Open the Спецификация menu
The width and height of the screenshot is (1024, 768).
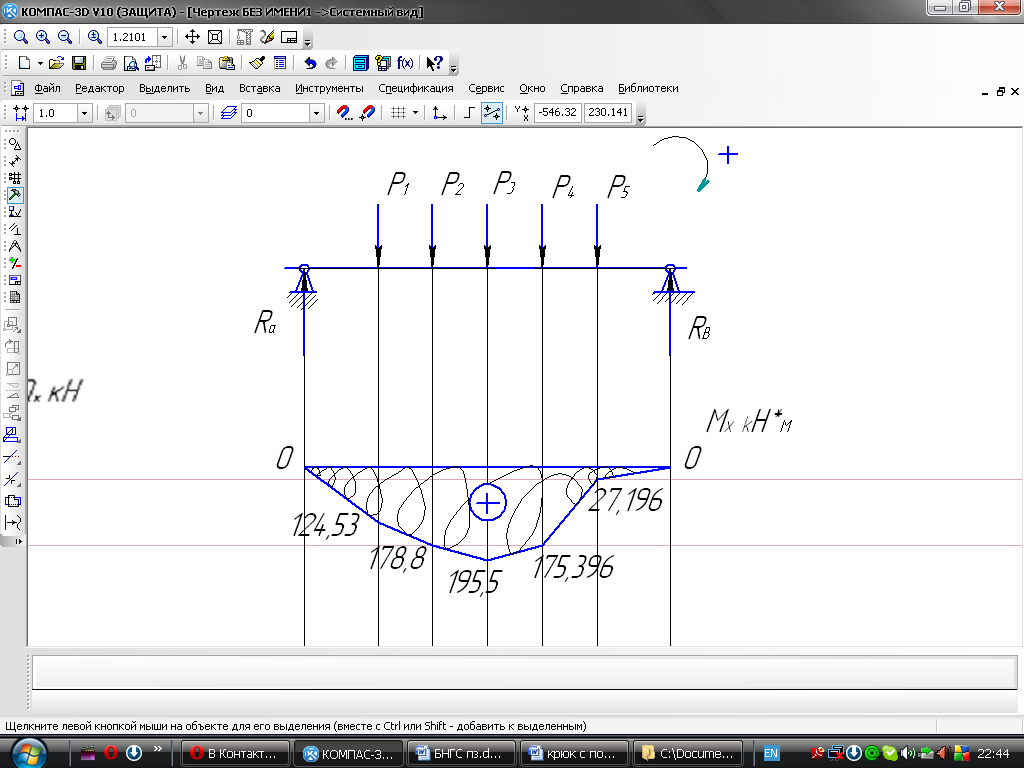[x=416, y=88]
